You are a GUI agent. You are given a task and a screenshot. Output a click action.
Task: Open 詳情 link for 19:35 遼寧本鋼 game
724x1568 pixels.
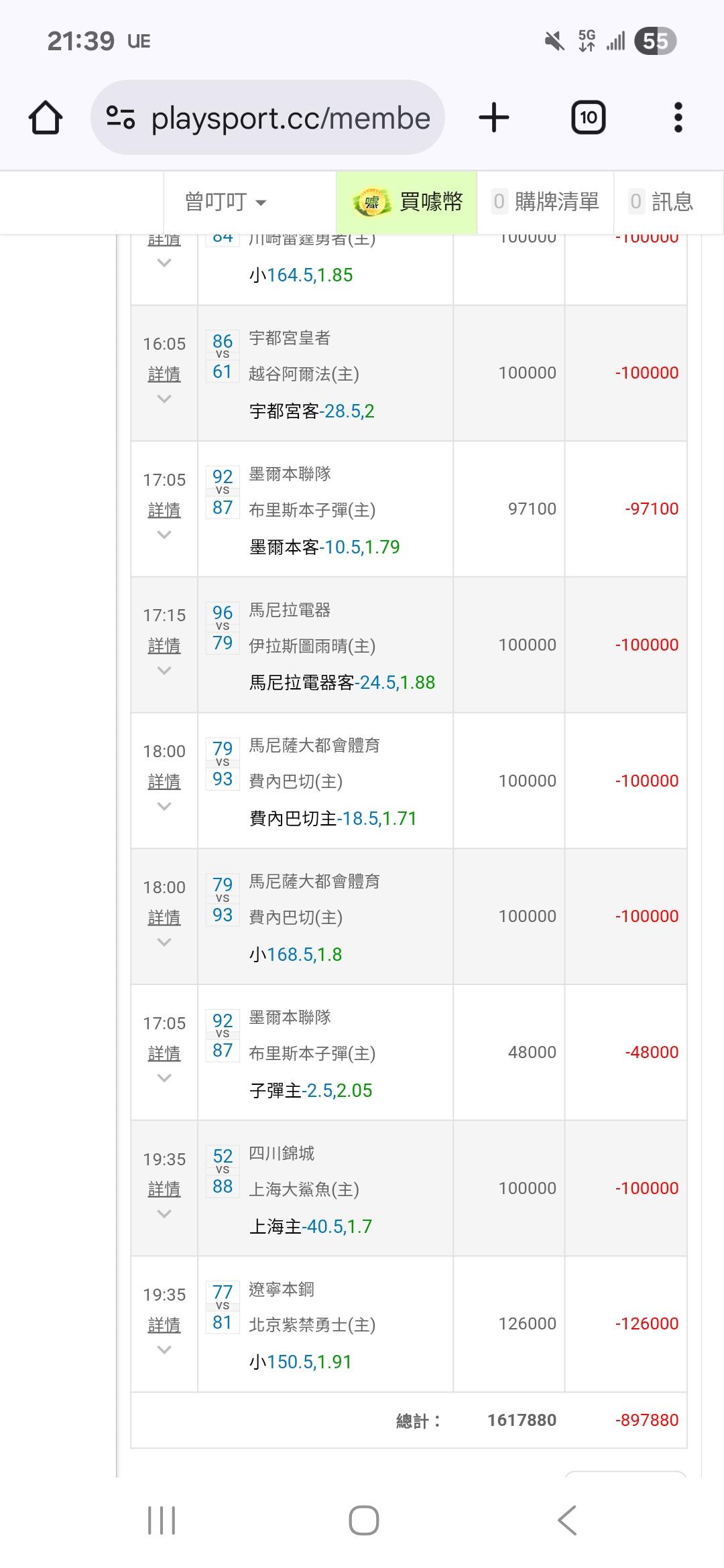tap(164, 1325)
